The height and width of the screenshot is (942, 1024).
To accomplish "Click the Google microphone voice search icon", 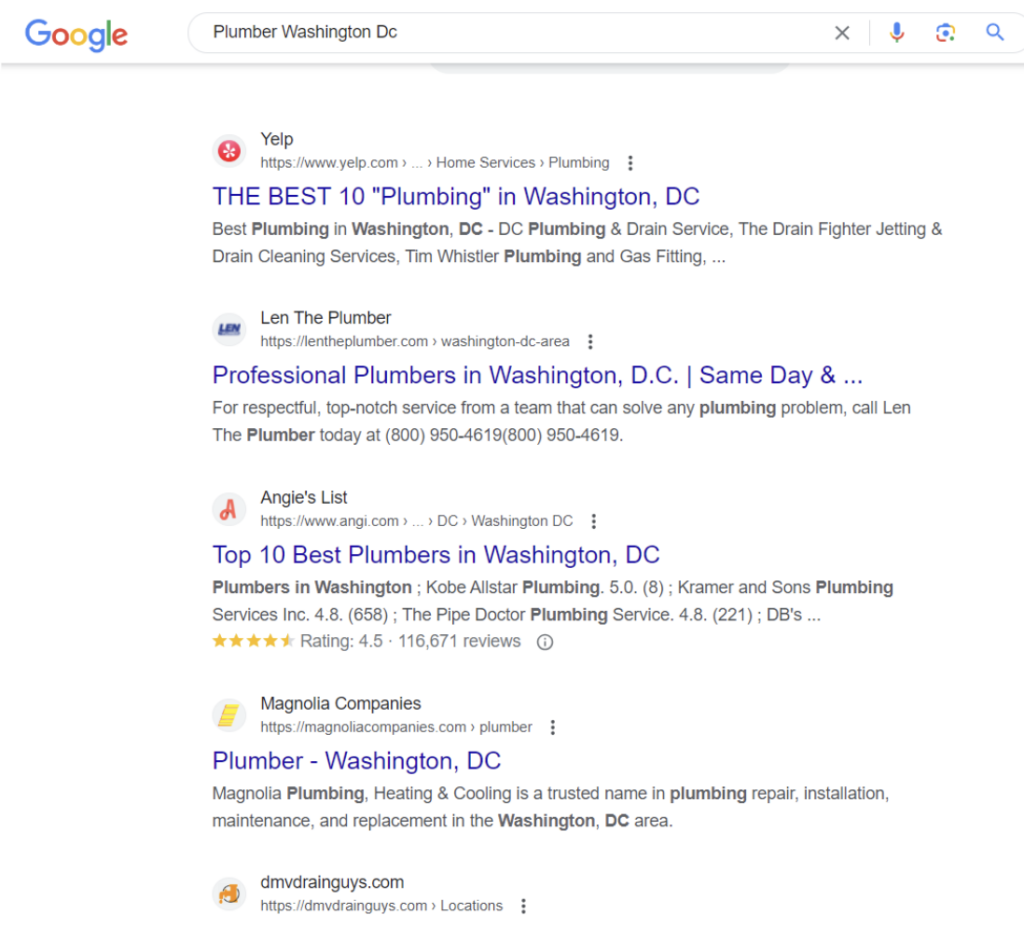I will (897, 32).
